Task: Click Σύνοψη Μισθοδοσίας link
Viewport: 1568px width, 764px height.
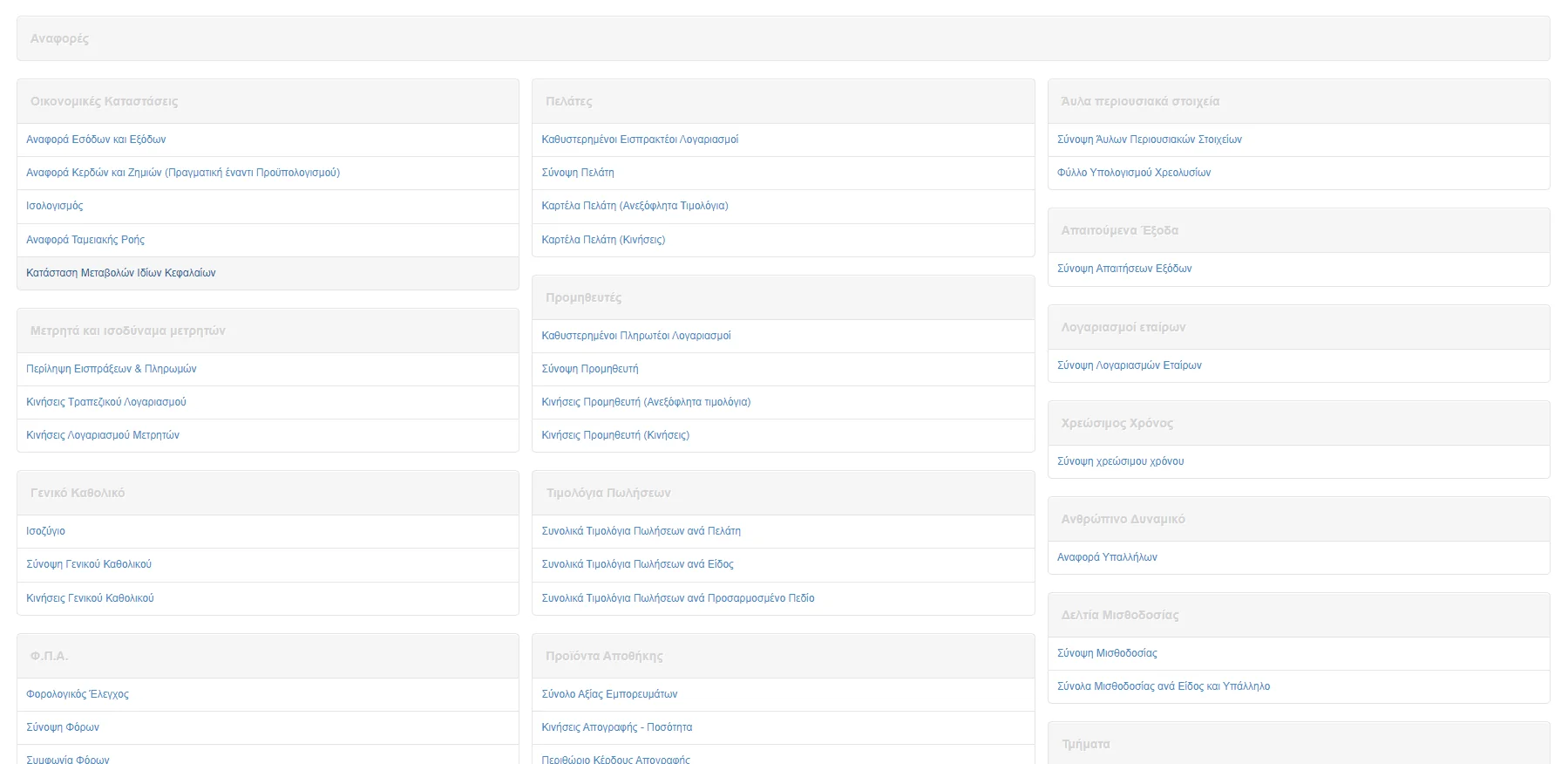Action: pyautogui.click(x=1107, y=653)
